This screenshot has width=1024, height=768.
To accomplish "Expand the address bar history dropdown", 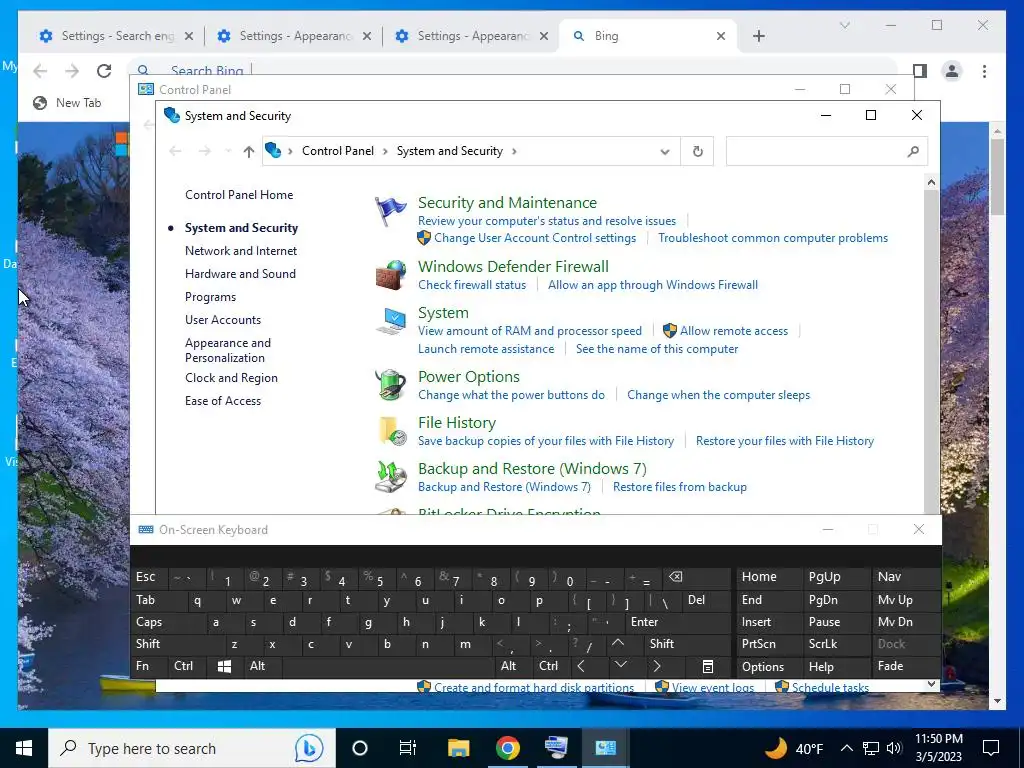I will click(665, 152).
